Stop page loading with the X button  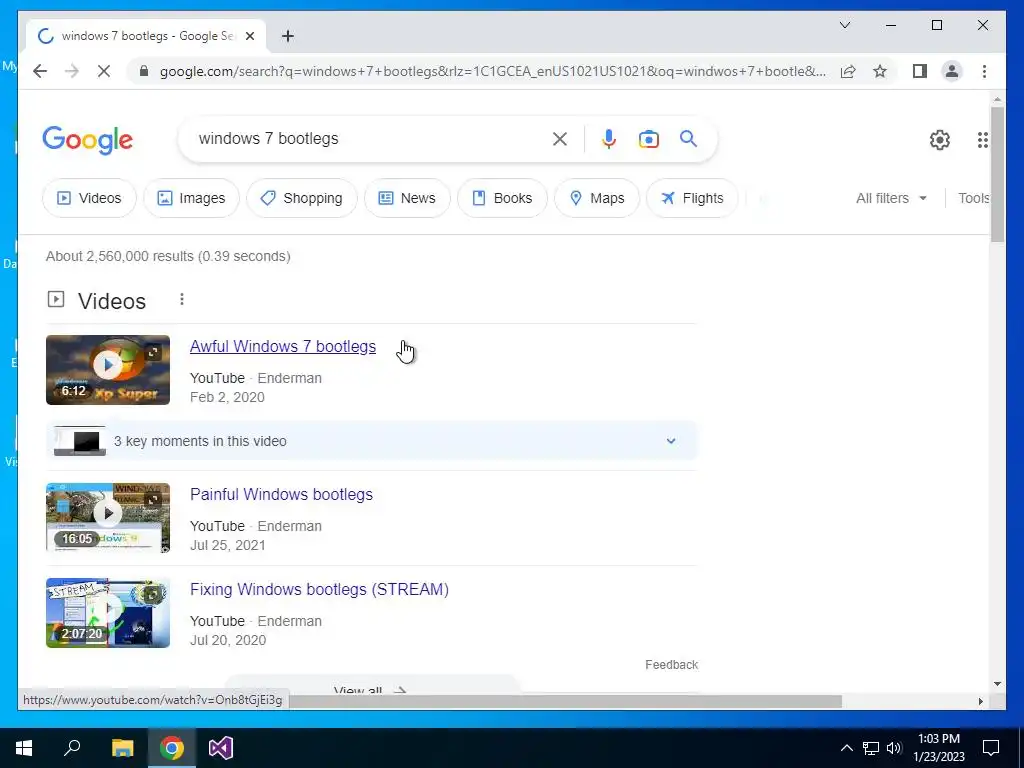(104, 71)
